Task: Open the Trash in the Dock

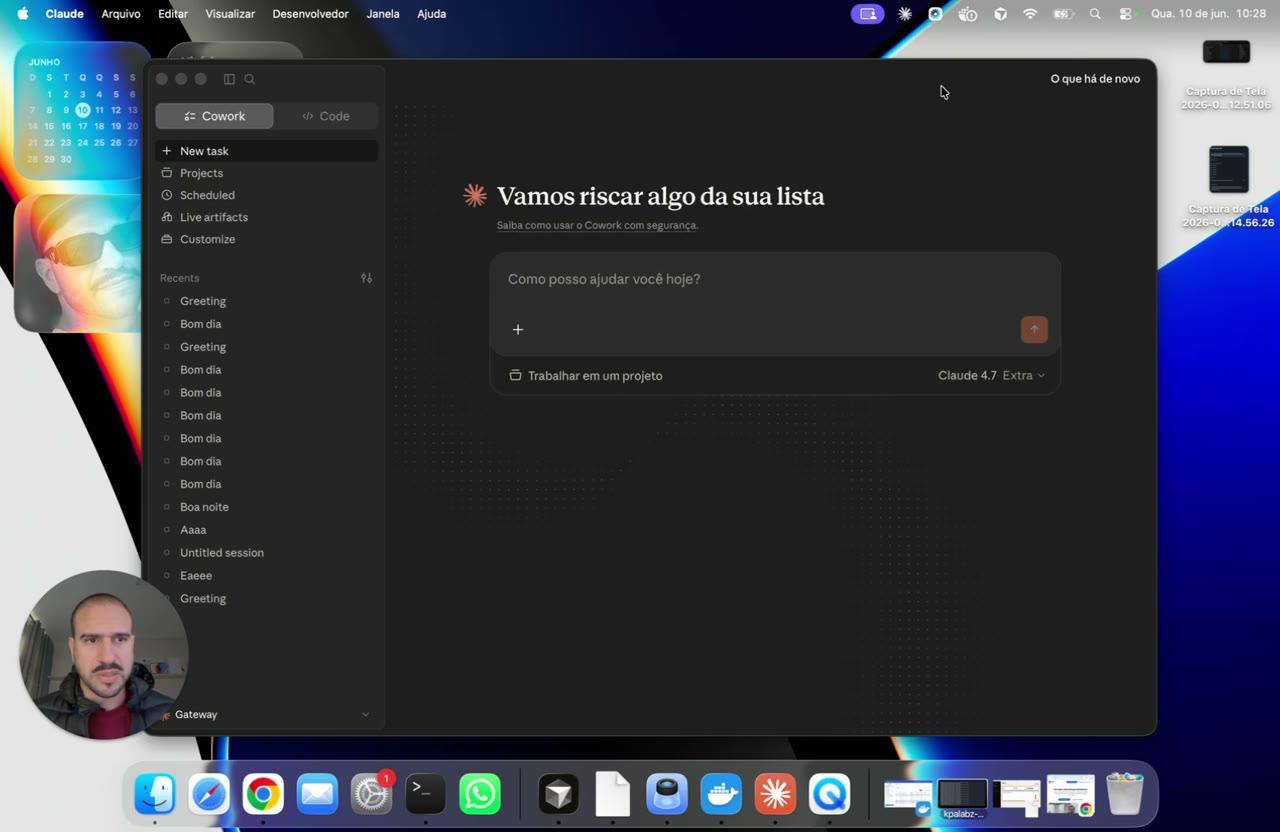Action: pos(1125,795)
